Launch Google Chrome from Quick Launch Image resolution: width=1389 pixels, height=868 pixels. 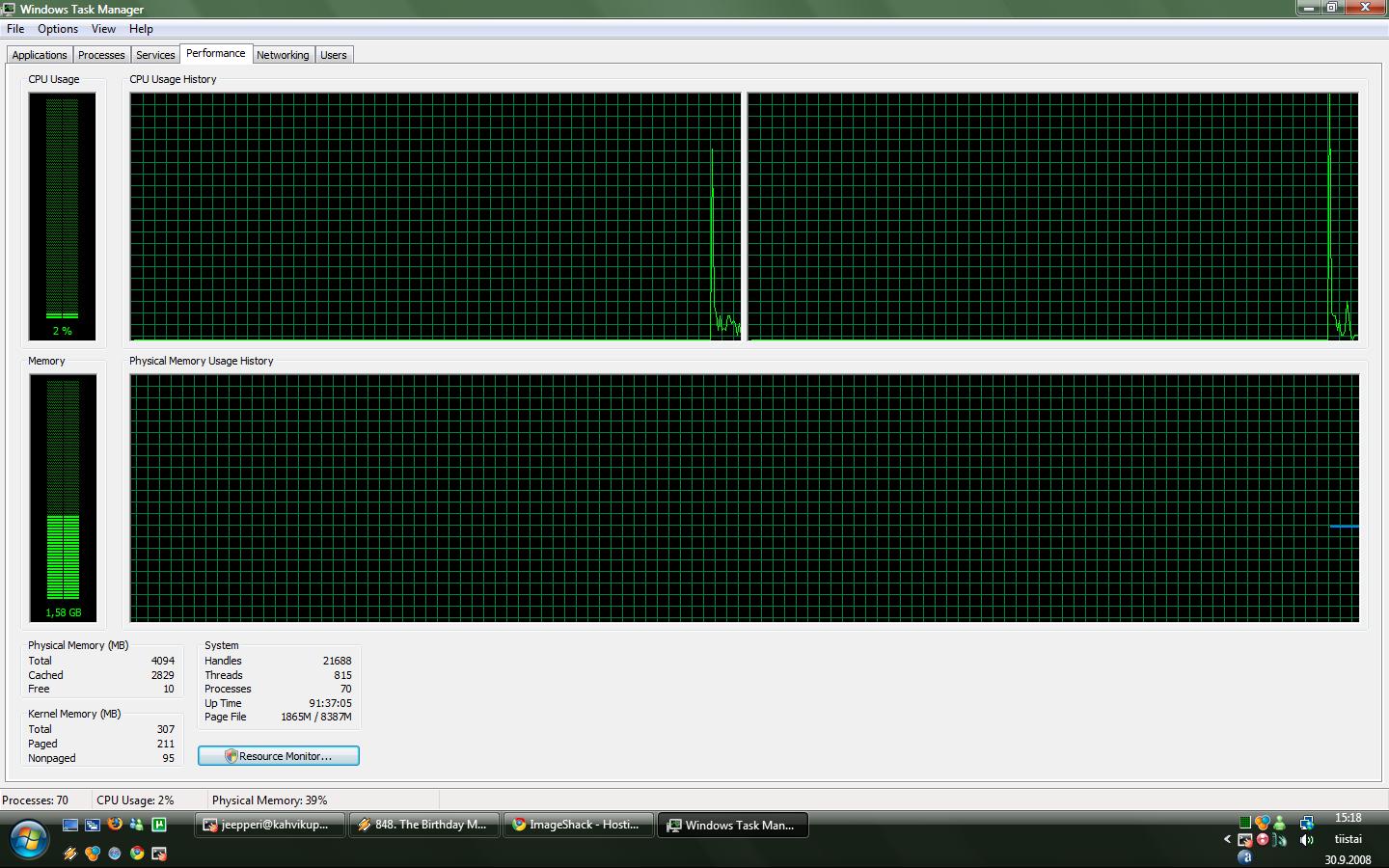point(137,854)
